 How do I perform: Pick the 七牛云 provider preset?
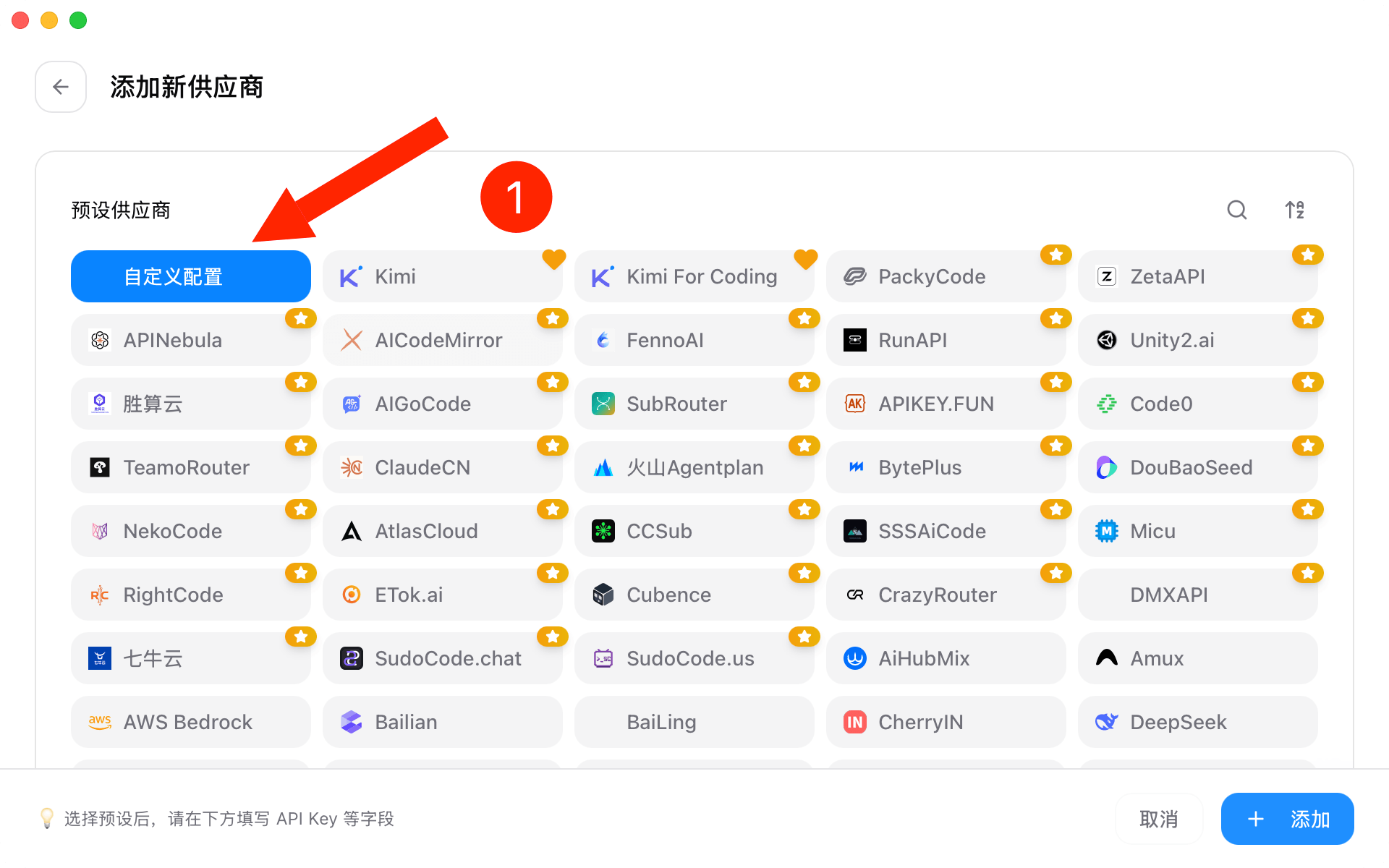[x=191, y=658]
